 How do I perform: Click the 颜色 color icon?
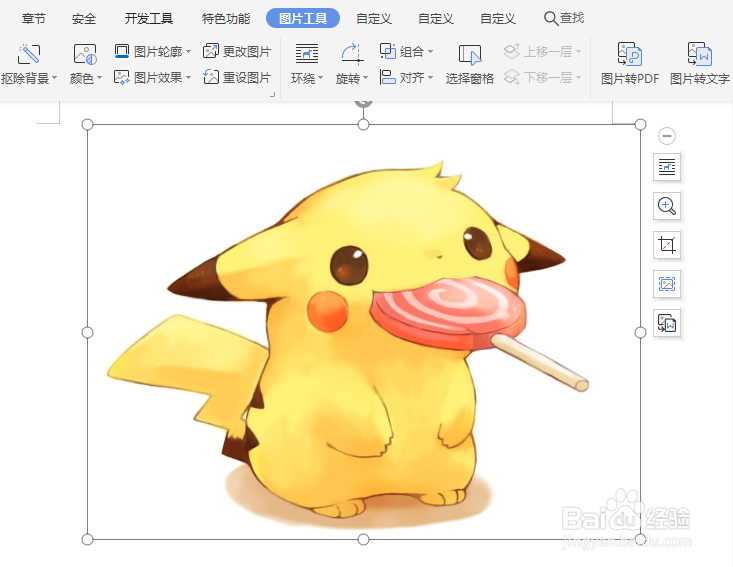[x=85, y=54]
